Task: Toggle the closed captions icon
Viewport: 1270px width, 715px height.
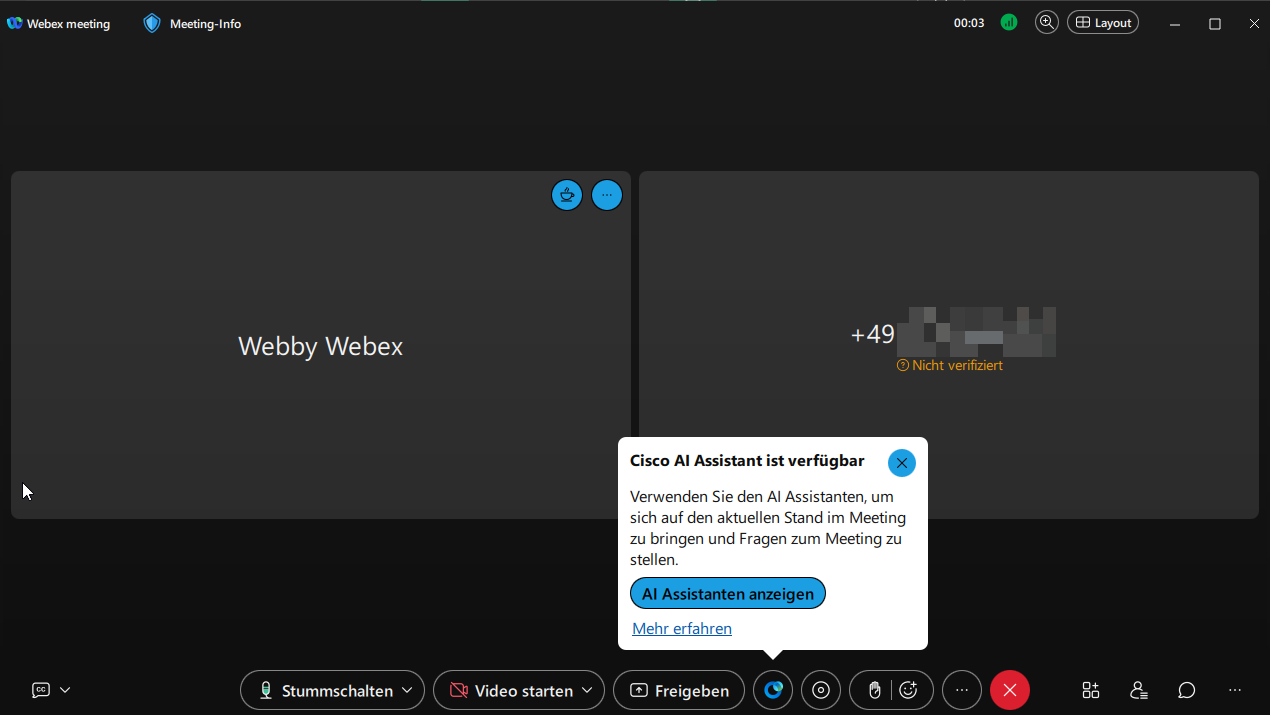Action: pyautogui.click(x=41, y=690)
